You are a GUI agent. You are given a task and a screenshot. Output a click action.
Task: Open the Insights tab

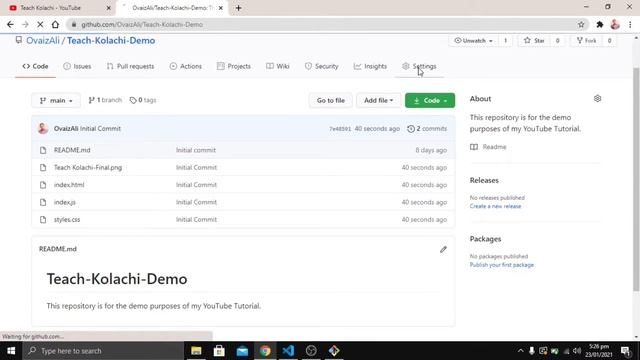click(370, 66)
